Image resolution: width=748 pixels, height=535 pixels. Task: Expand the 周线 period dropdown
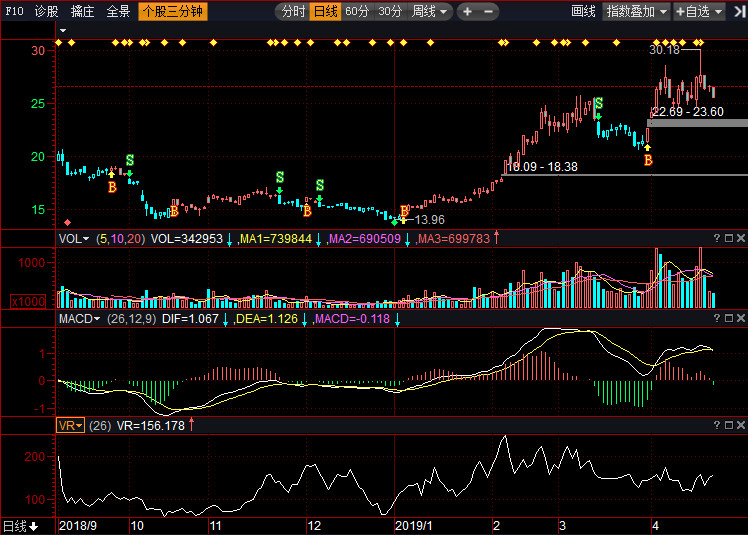pos(430,11)
